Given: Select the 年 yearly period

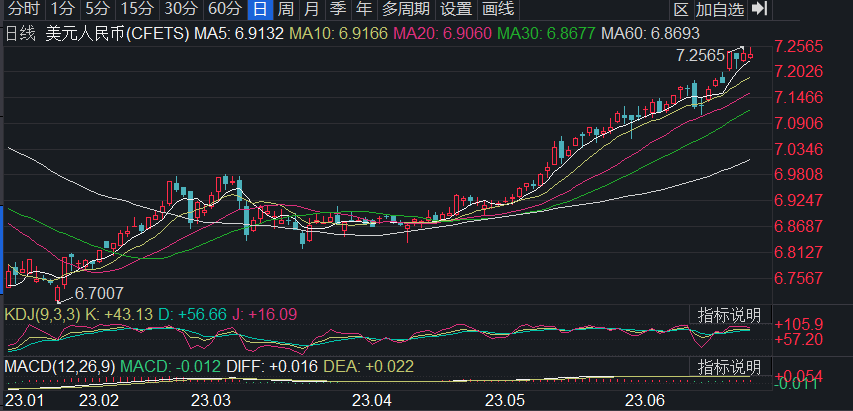Looking at the screenshot, I should coord(364,11).
